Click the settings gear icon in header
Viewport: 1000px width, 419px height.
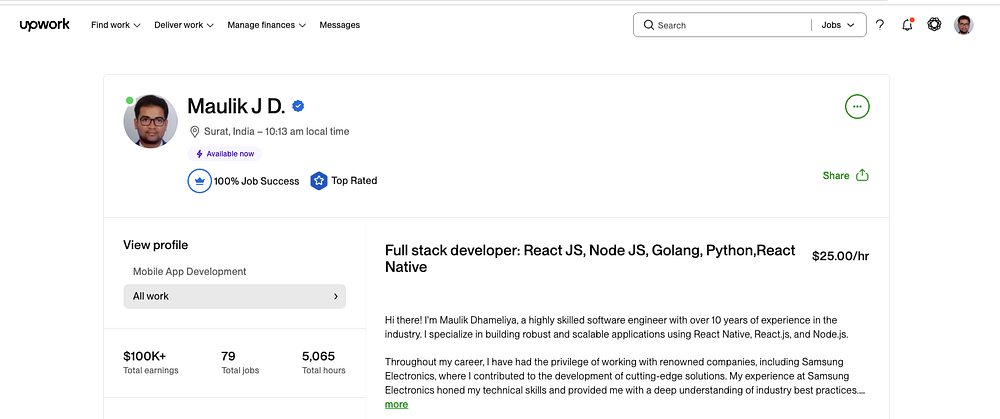[x=934, y=25]
